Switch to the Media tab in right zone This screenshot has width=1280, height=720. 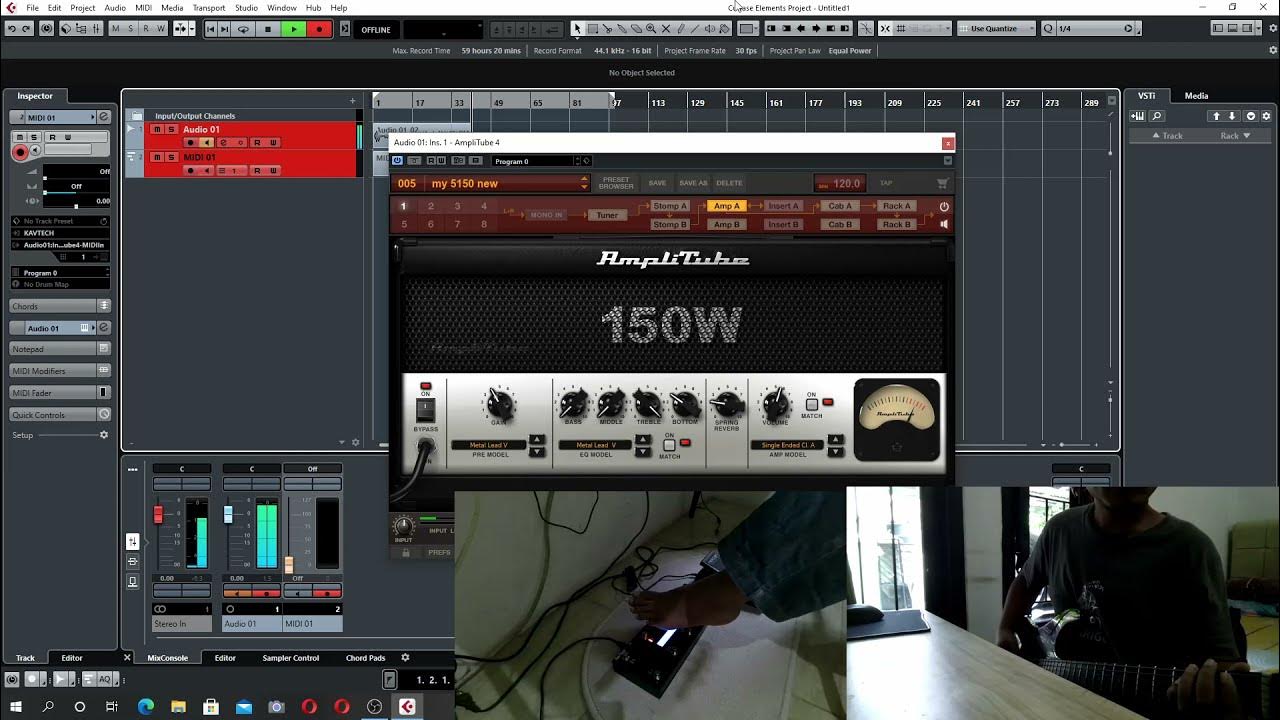(1196, 96)
